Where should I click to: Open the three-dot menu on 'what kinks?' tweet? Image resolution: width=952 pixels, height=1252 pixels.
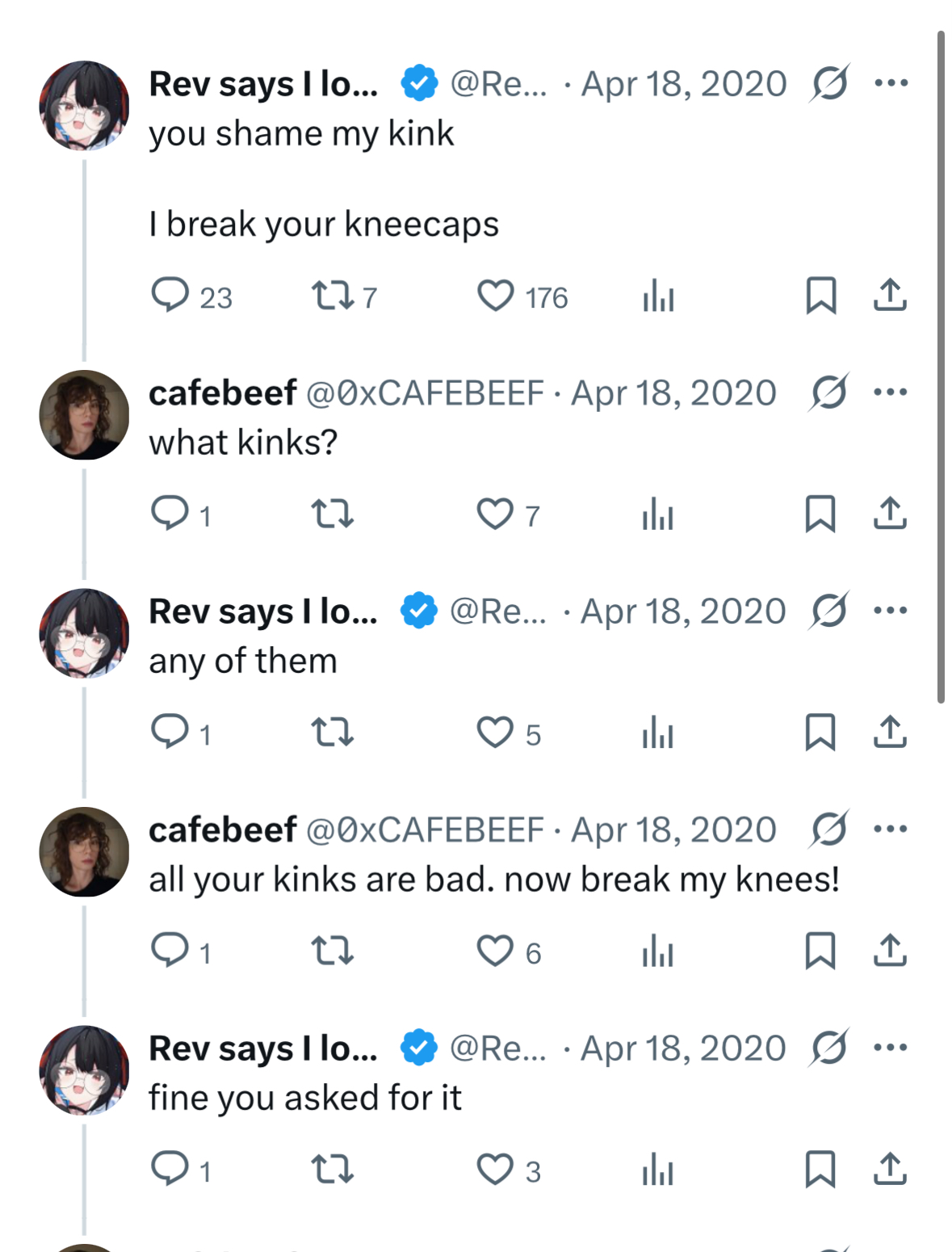[891, 392]
